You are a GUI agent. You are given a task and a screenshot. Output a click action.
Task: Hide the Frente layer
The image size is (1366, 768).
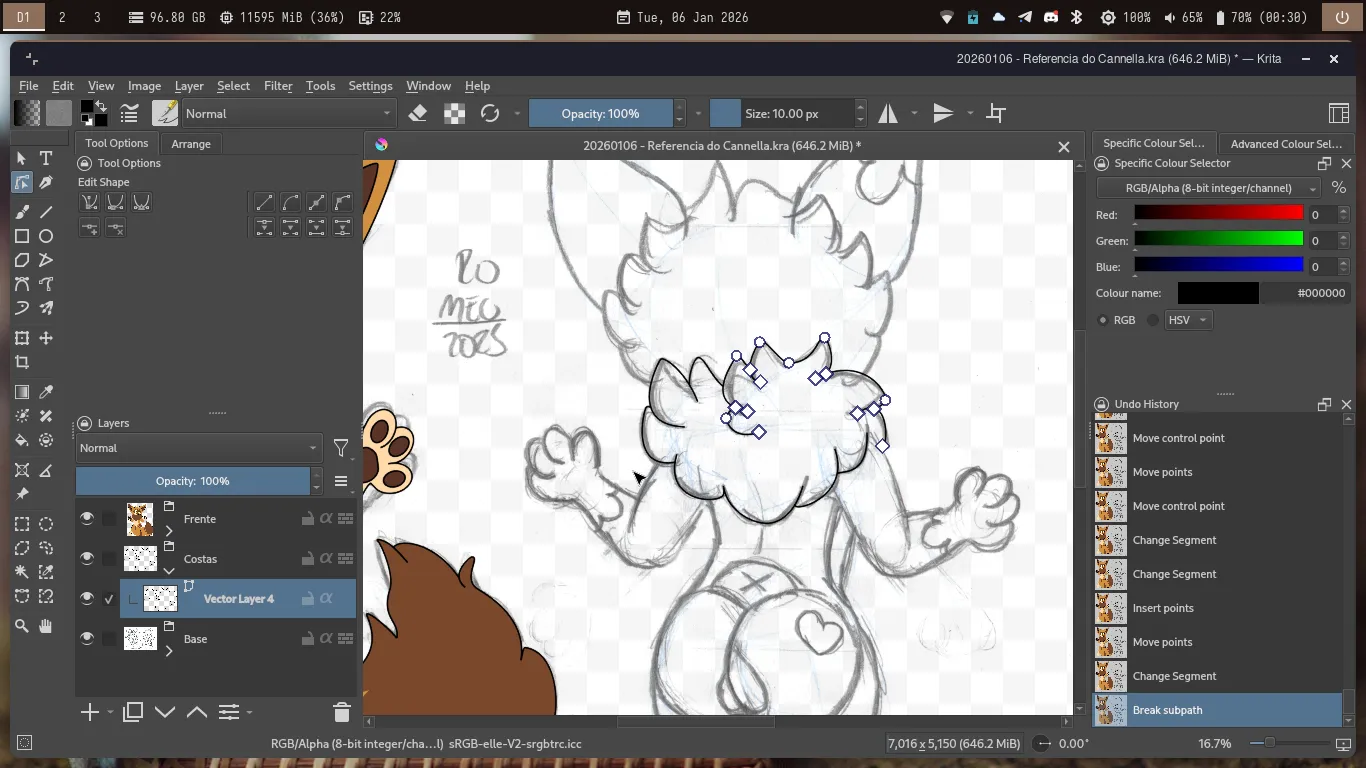tap(87, 518)
